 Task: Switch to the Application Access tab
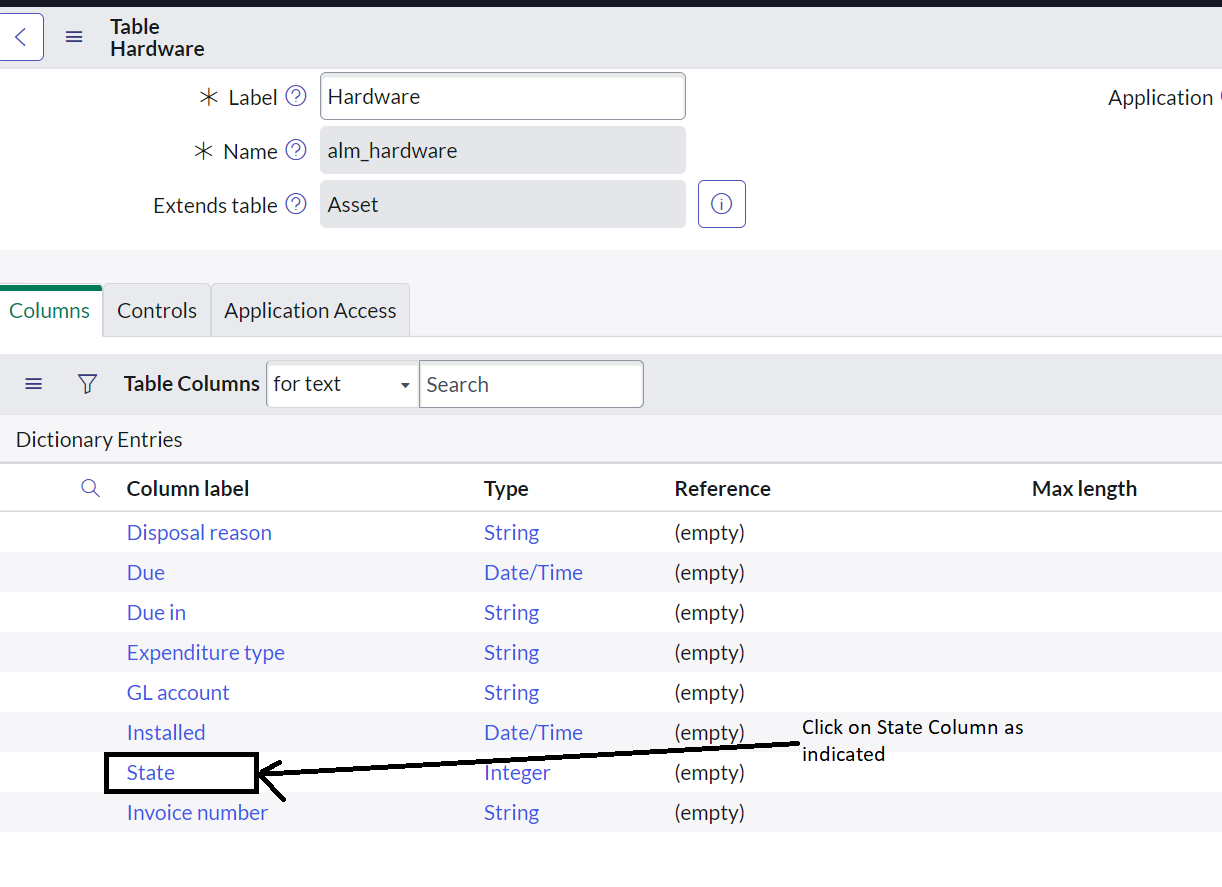[310, 311]
